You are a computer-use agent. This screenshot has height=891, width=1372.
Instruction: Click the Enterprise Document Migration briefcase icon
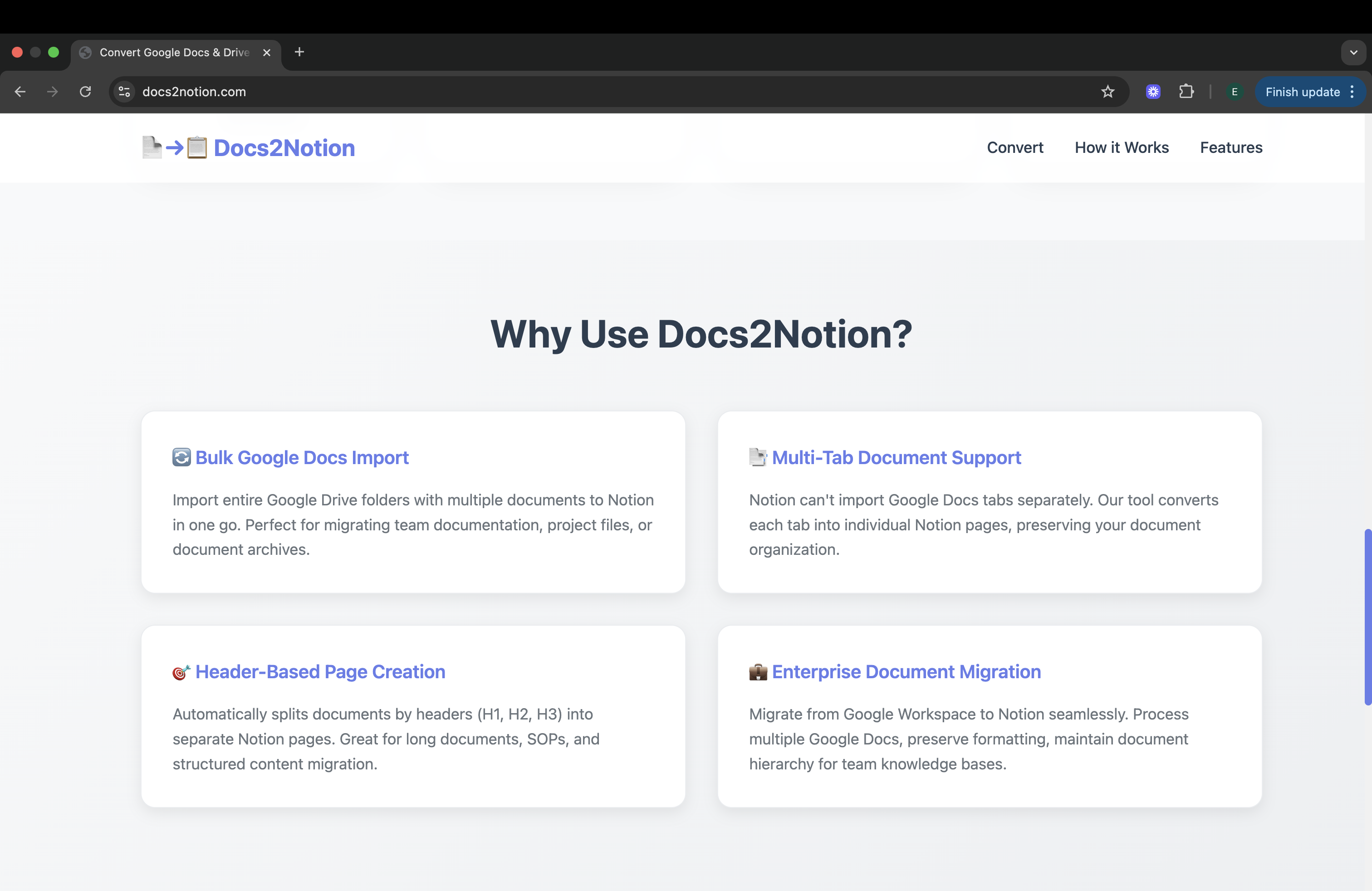click(x=758, y=672)
